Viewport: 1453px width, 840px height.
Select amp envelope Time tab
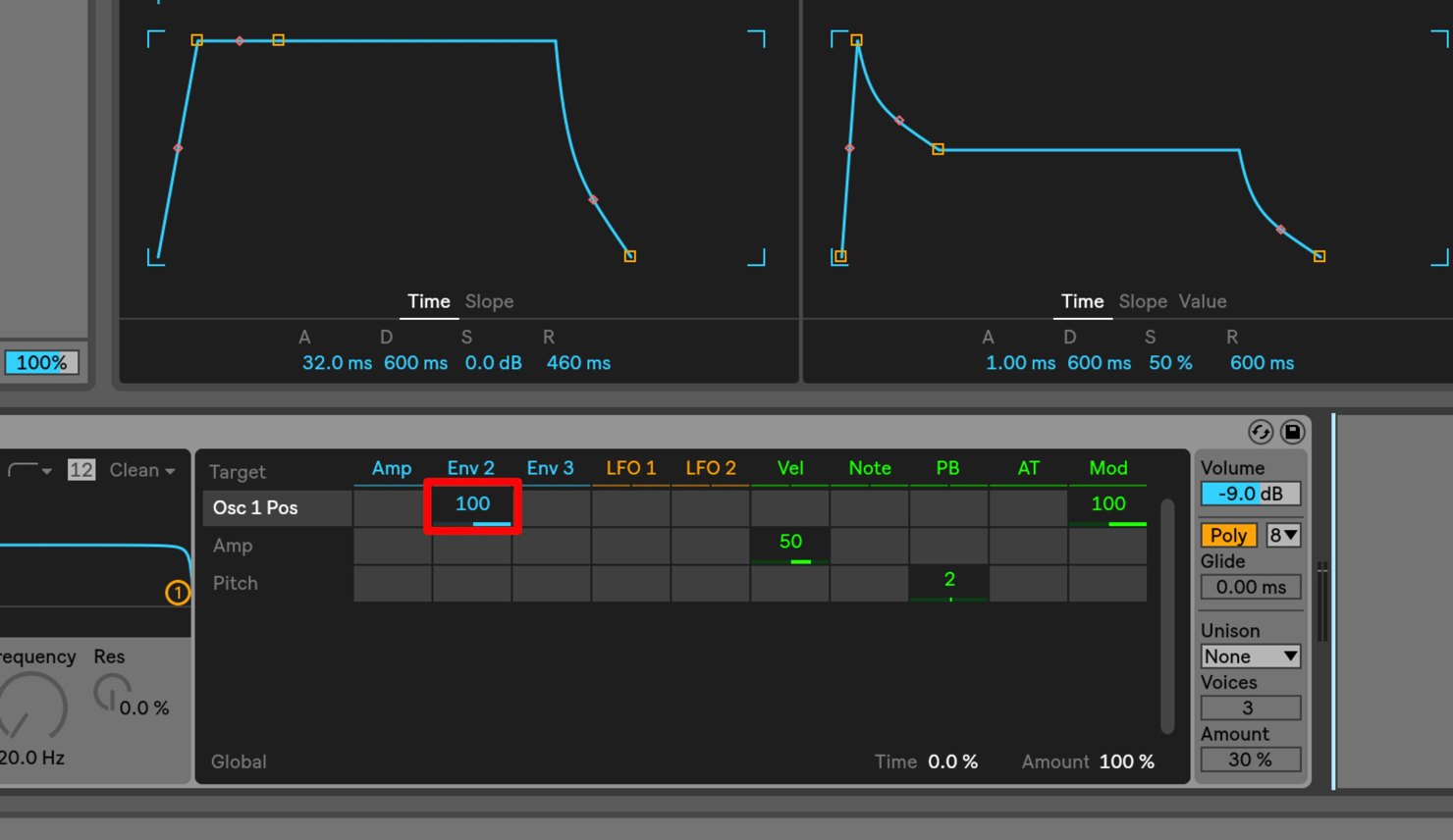[429, 301]
